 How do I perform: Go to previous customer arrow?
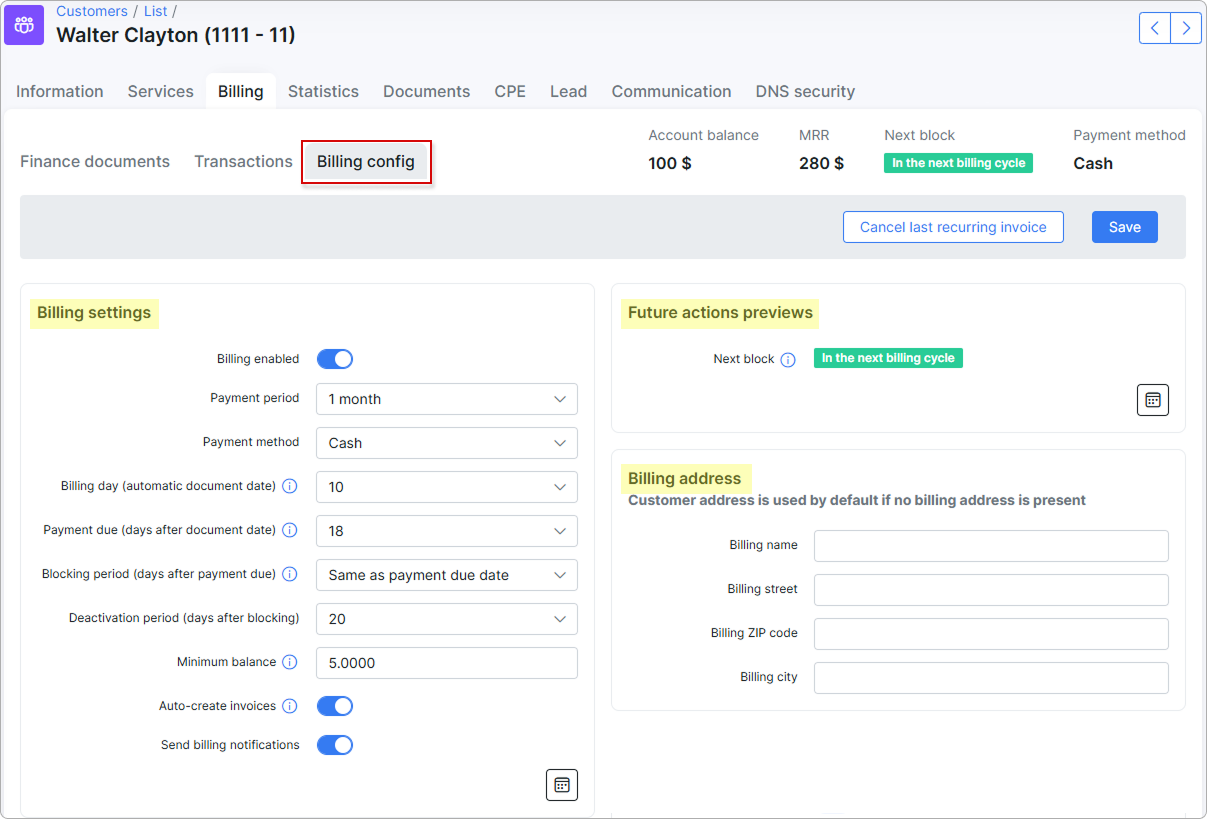click(x=1155, y=28)
